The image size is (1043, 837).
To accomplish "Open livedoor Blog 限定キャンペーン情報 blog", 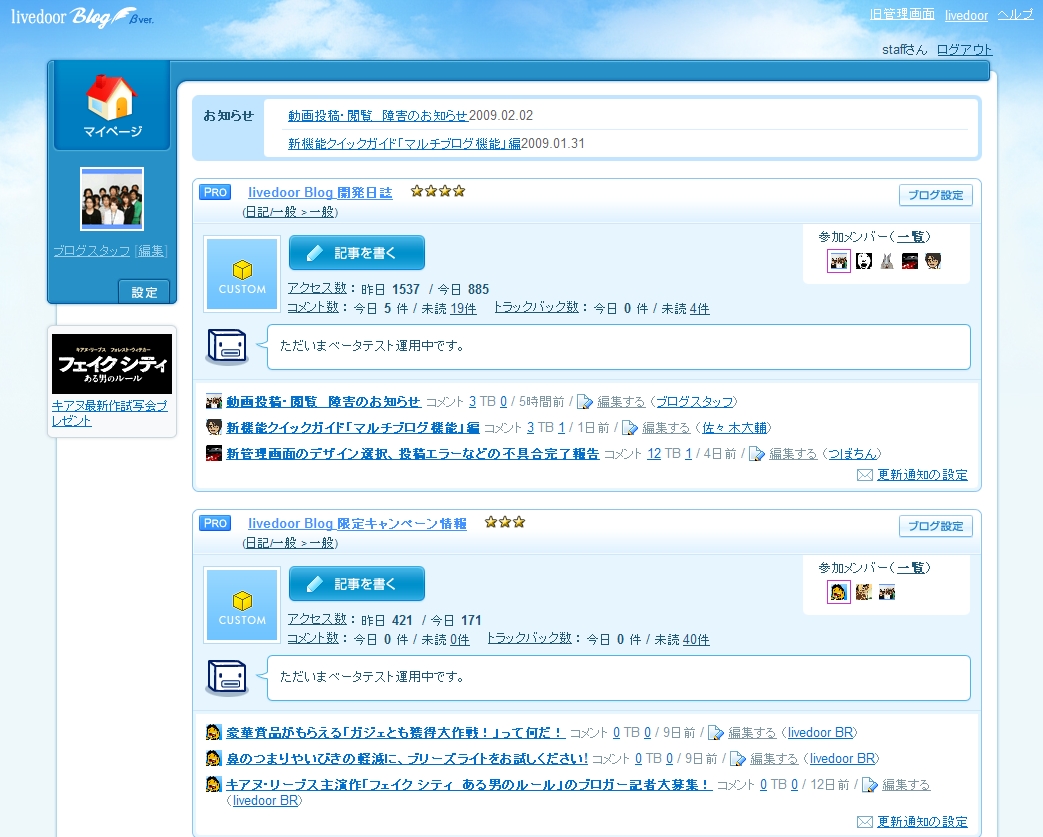I will tap(357, 524).
